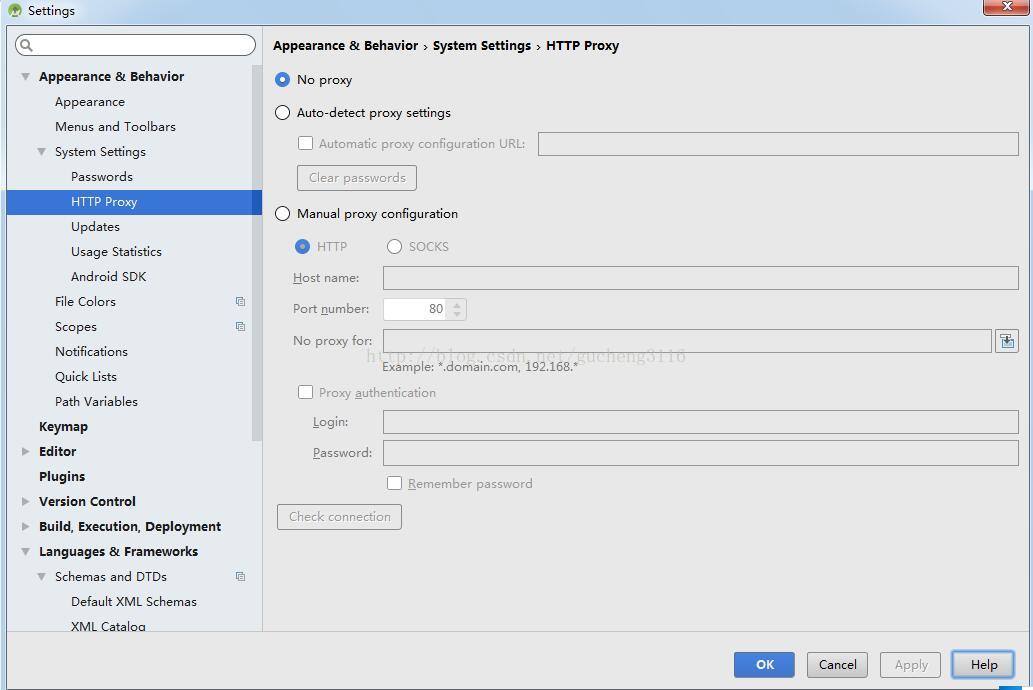This screenshot has width=1033, height=690.
Task: Click the Appearance & Behavior breadcrumb text
Action: (x=345, y=45)
